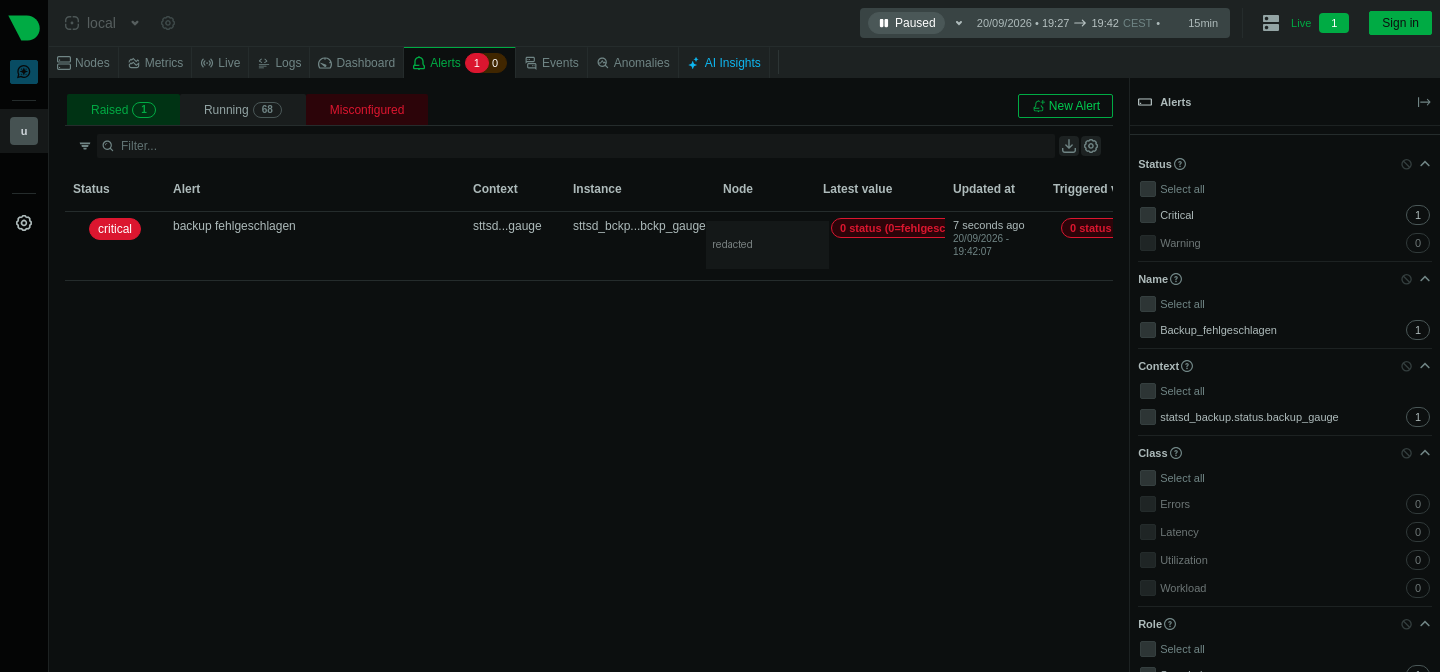Check the Critical status checkbox

(x=1148, y=215)
